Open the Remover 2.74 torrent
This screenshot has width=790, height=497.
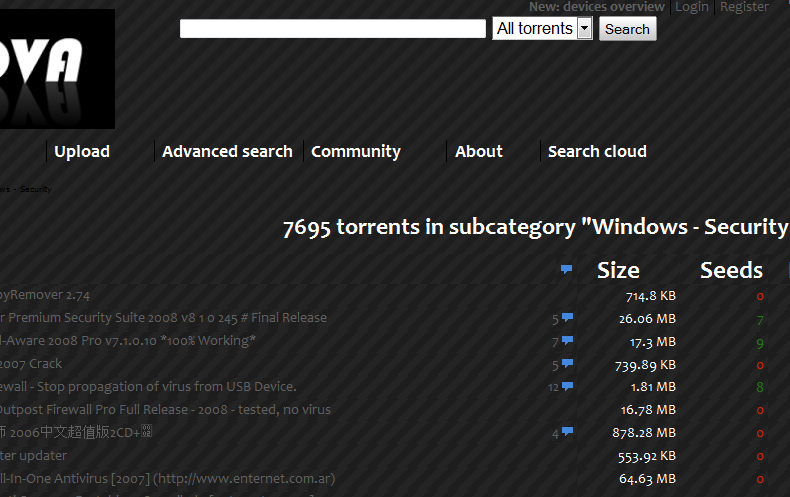45,295
